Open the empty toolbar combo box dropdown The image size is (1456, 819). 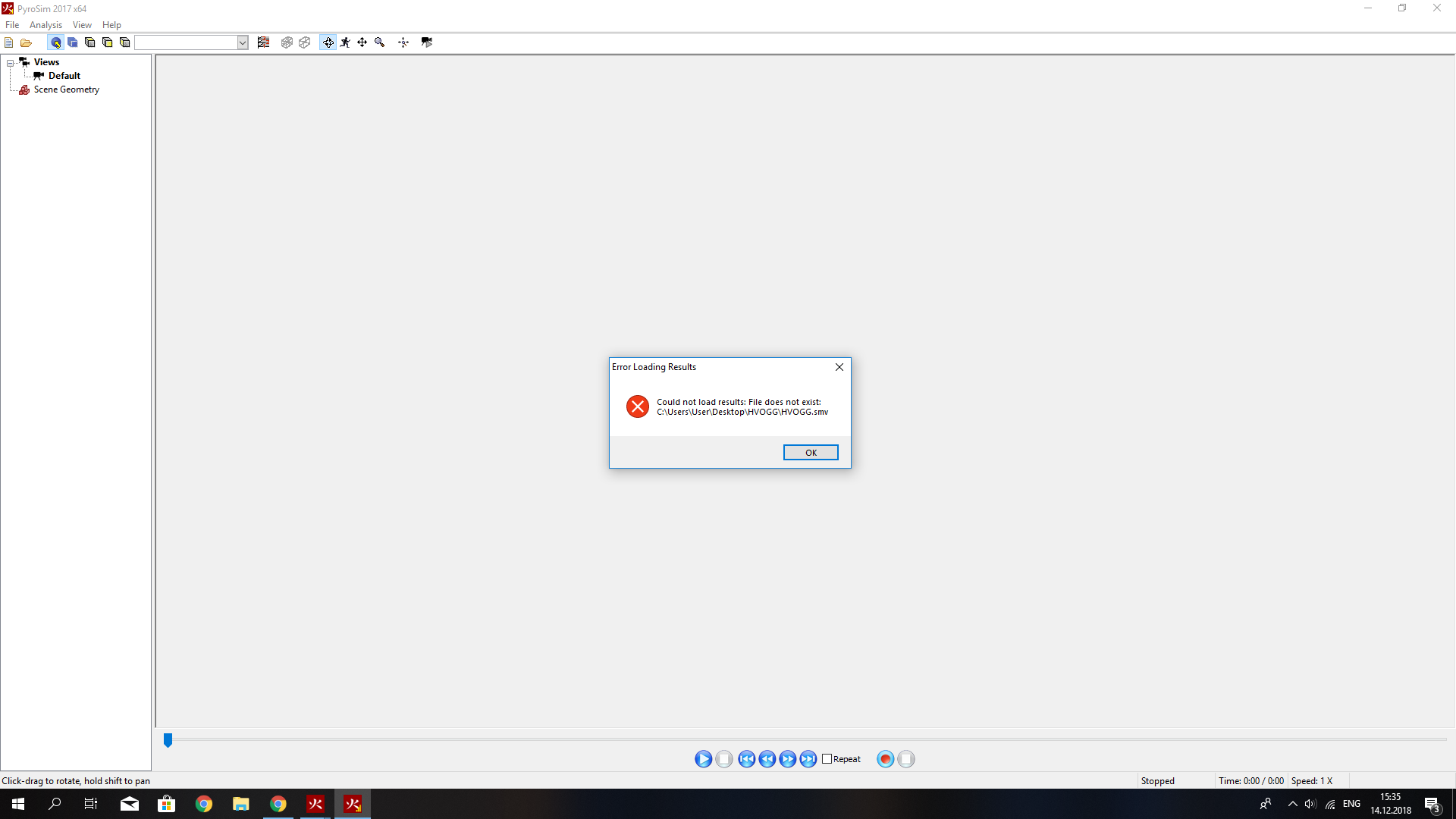pos(243,42)
